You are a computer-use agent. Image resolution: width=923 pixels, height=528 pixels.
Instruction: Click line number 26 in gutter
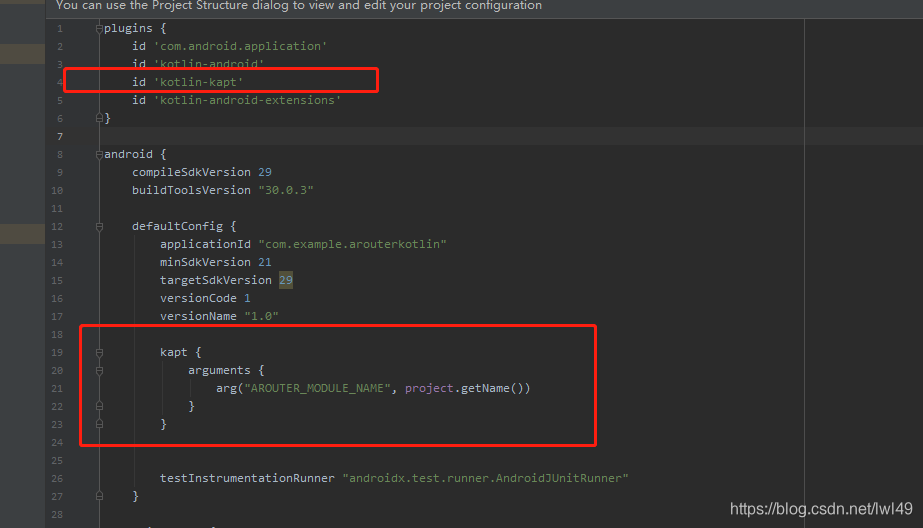point(57,479)
